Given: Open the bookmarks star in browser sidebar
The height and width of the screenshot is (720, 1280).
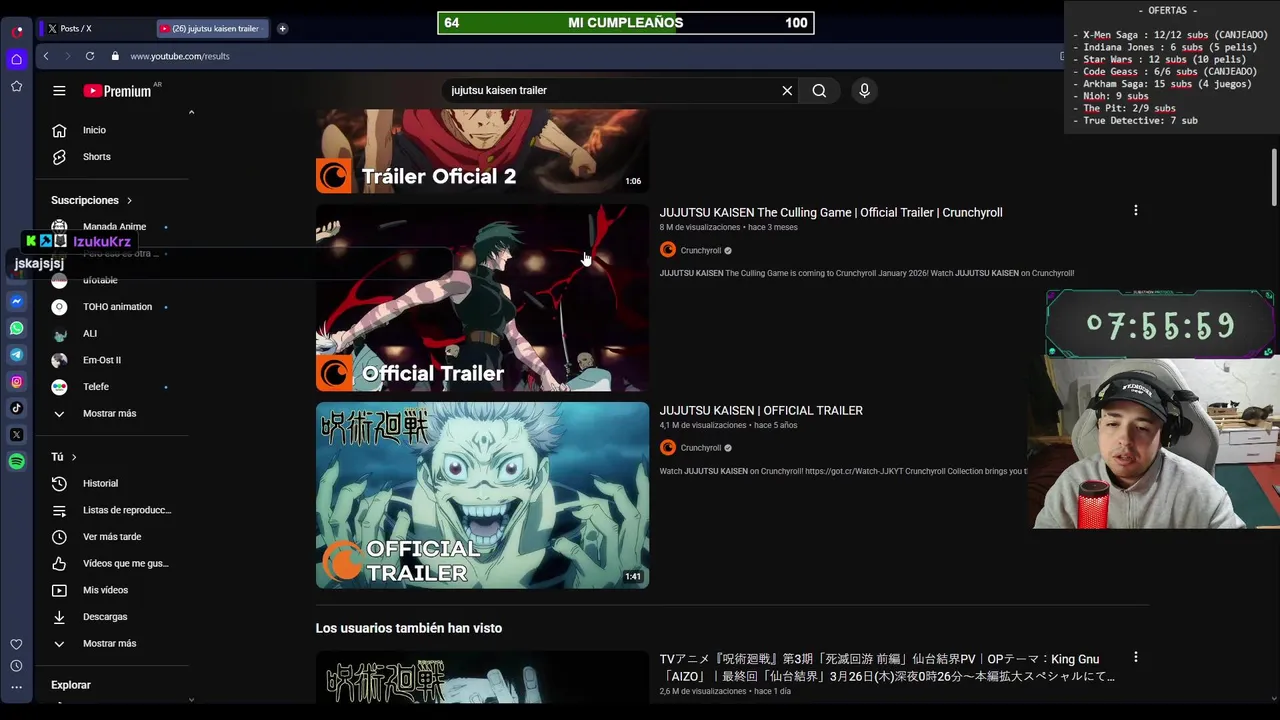Looking at the screenshot, I should [16, 87].
